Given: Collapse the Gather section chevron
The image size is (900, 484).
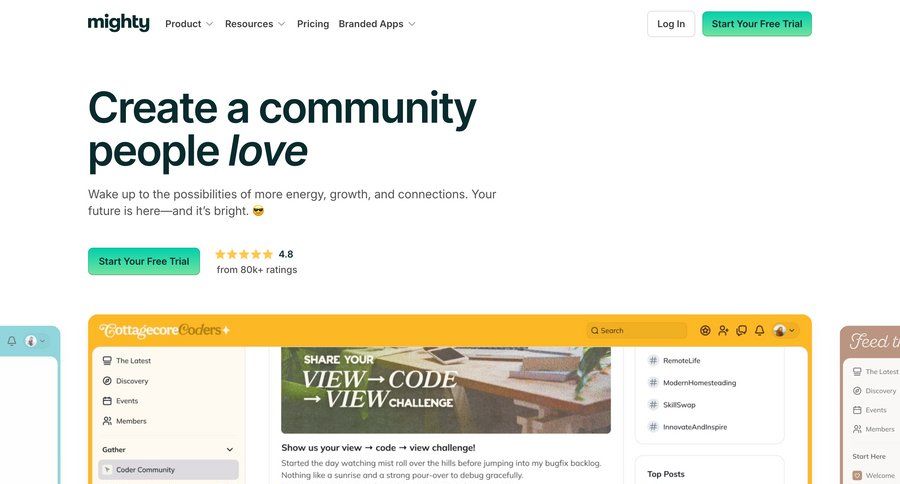Looking at the screenshot, I should point(229,450).
